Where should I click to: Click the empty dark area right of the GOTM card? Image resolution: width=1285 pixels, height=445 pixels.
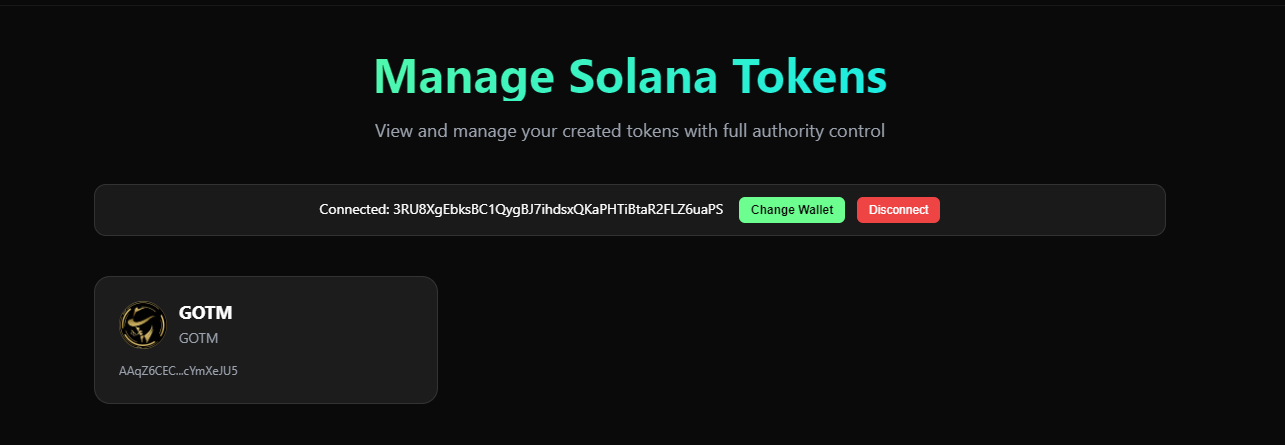(x=800, y=340)
